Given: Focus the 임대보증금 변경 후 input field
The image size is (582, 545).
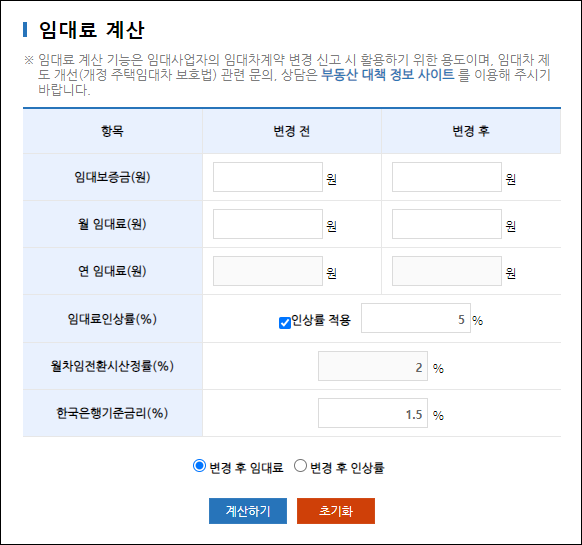Looking at the screenshot, I should (447, 177).
